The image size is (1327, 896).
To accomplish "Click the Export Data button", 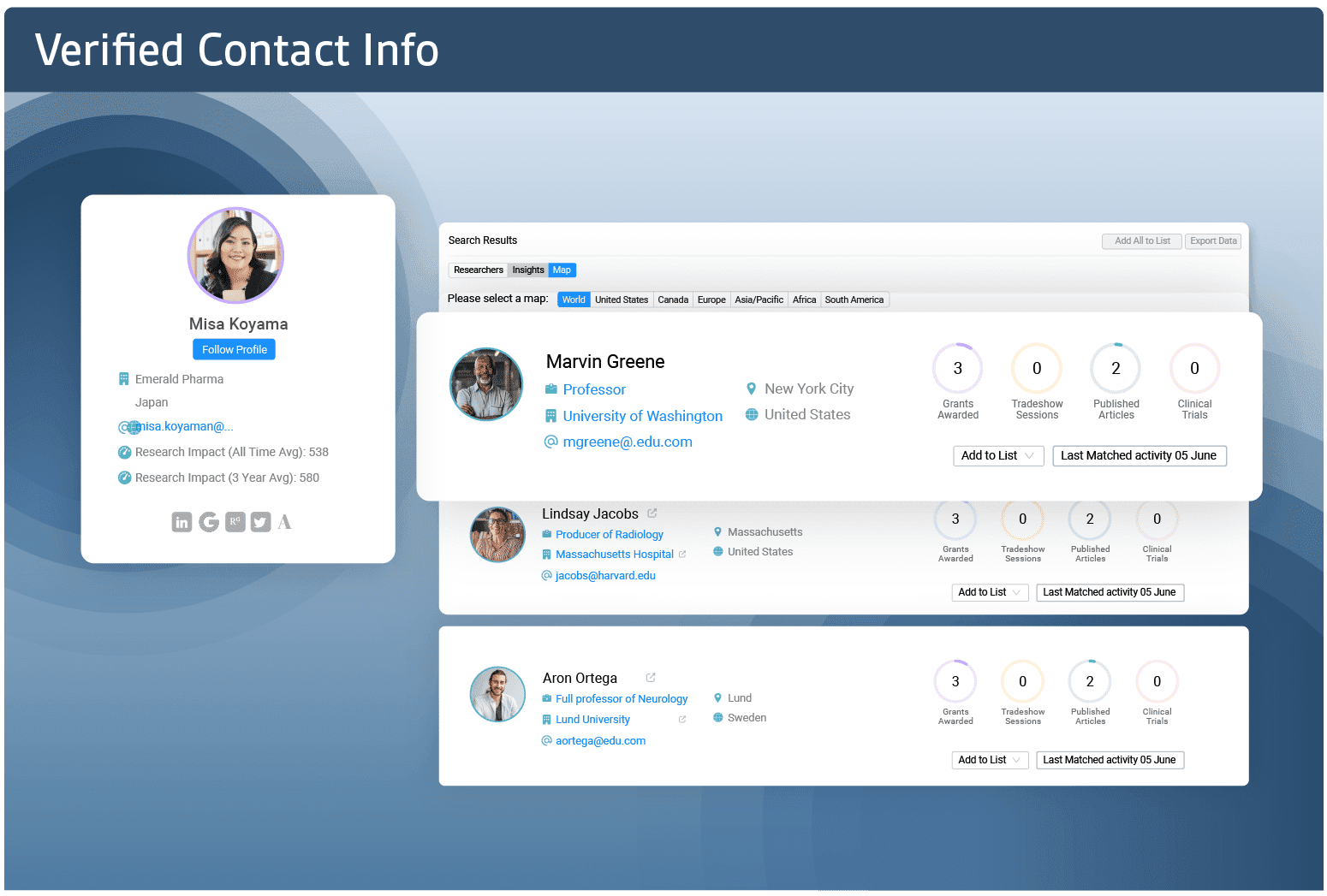I will 1213,241.
